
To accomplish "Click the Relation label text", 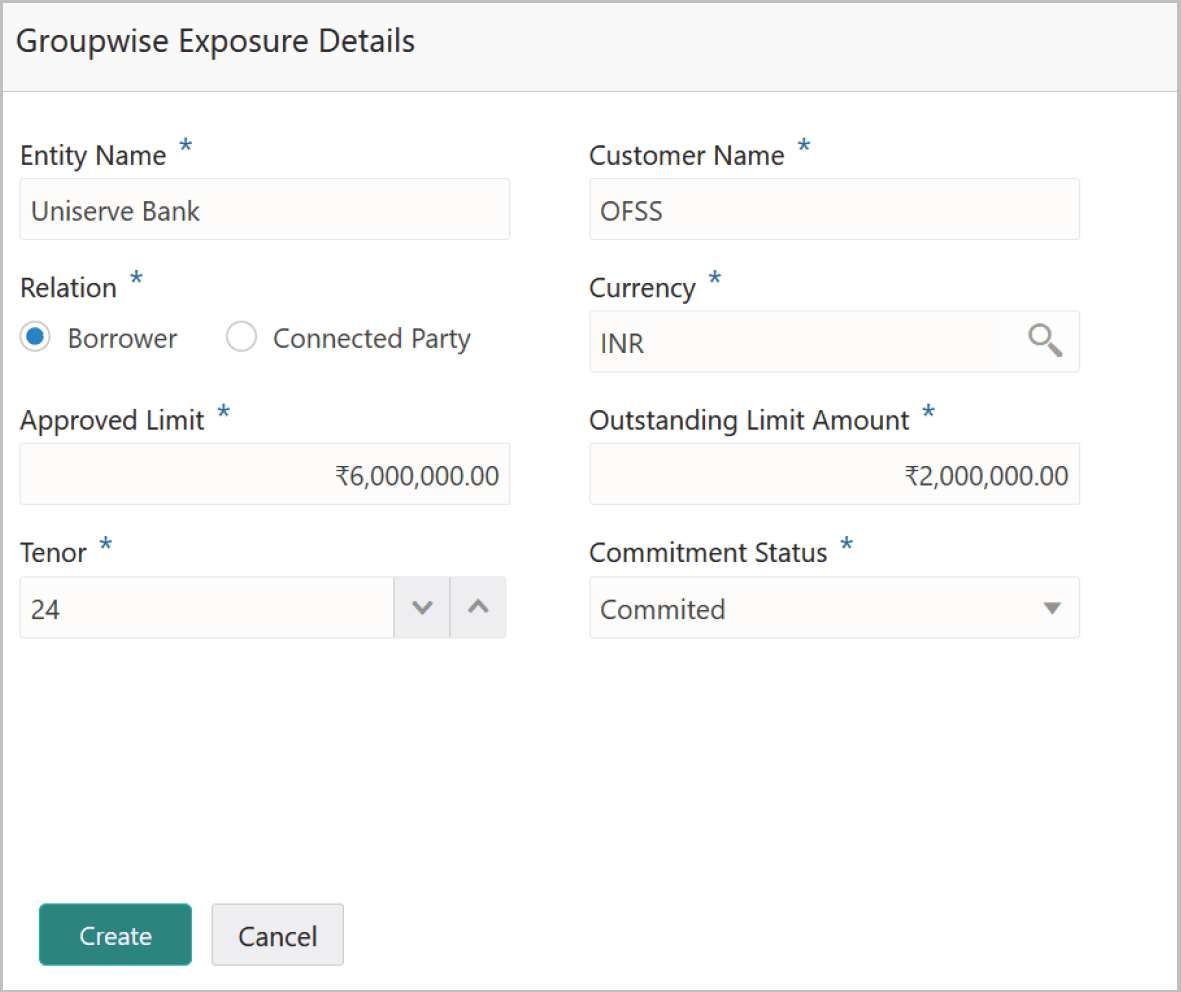I will (x=68, y=288).
